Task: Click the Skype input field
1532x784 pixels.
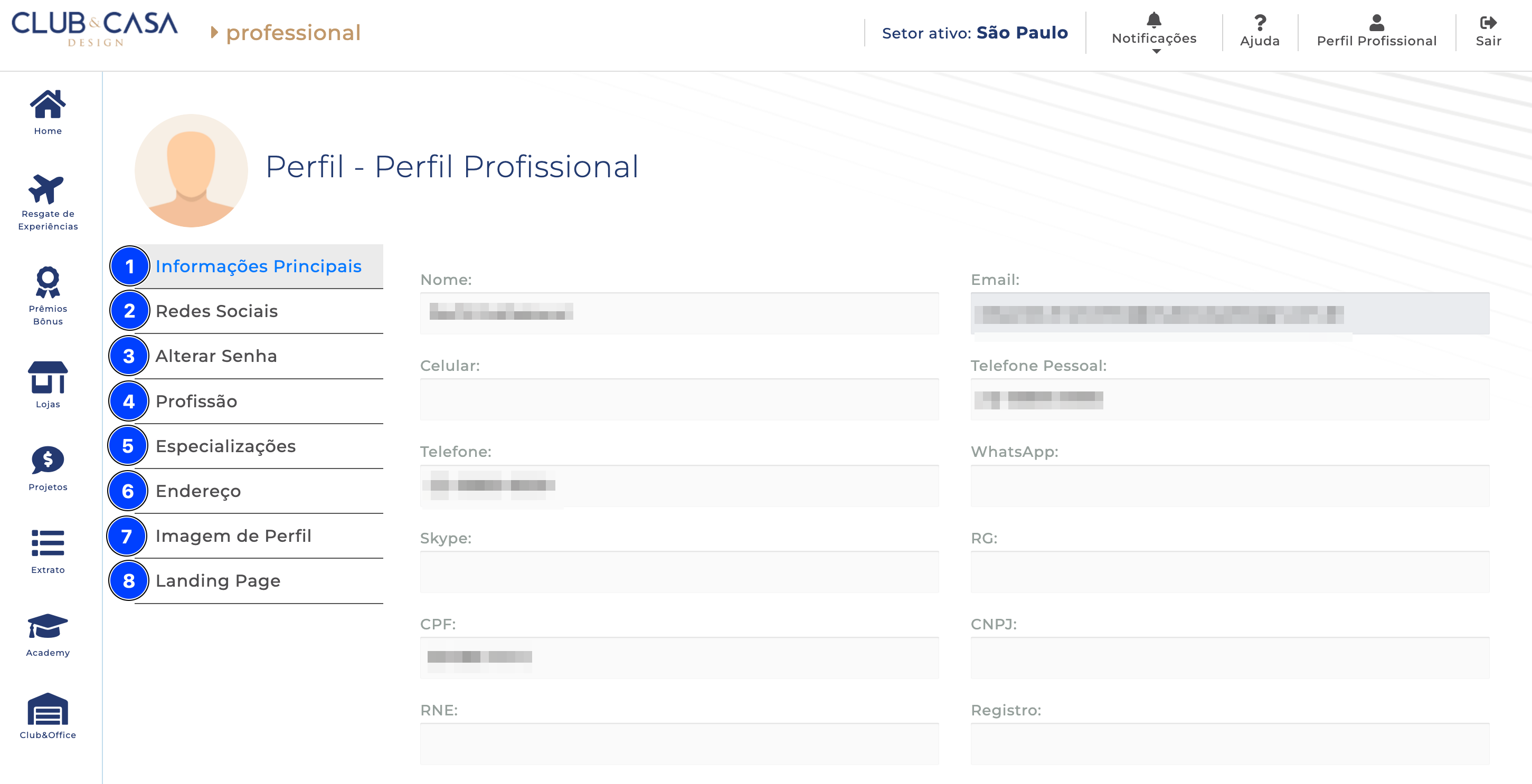Action: click(679, 572)
